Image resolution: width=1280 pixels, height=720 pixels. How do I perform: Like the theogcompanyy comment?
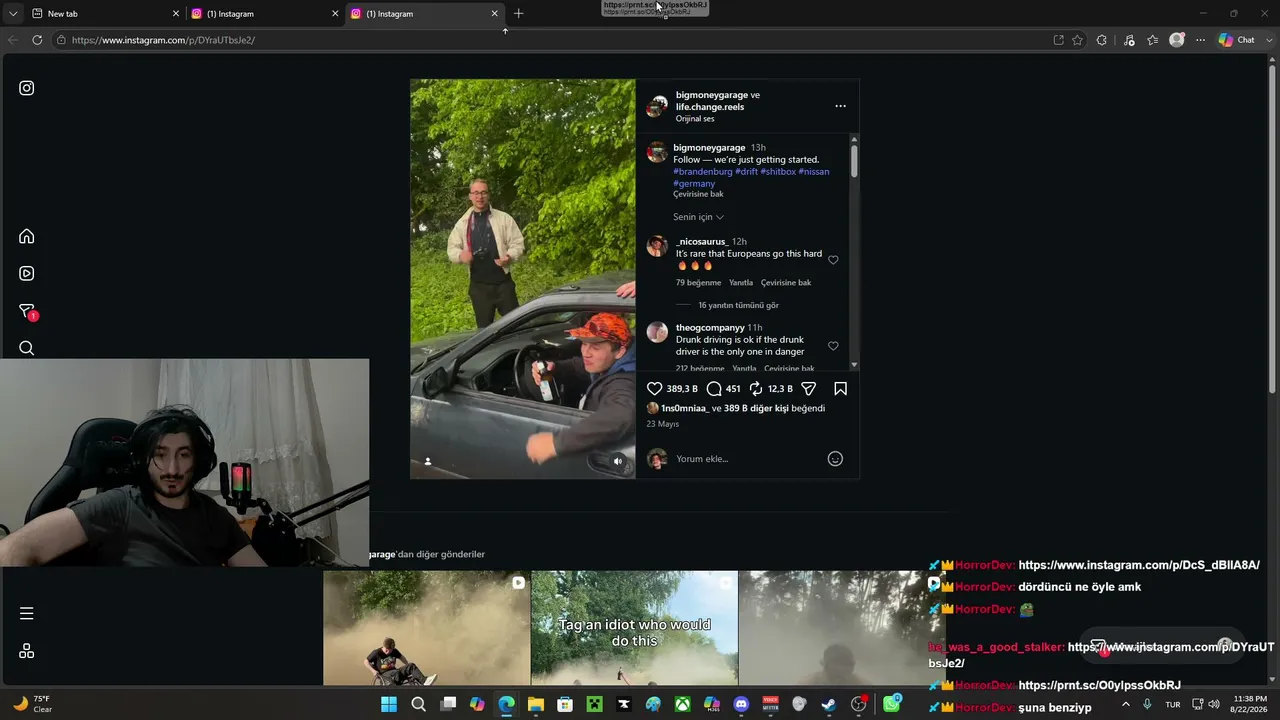point(833,346)
